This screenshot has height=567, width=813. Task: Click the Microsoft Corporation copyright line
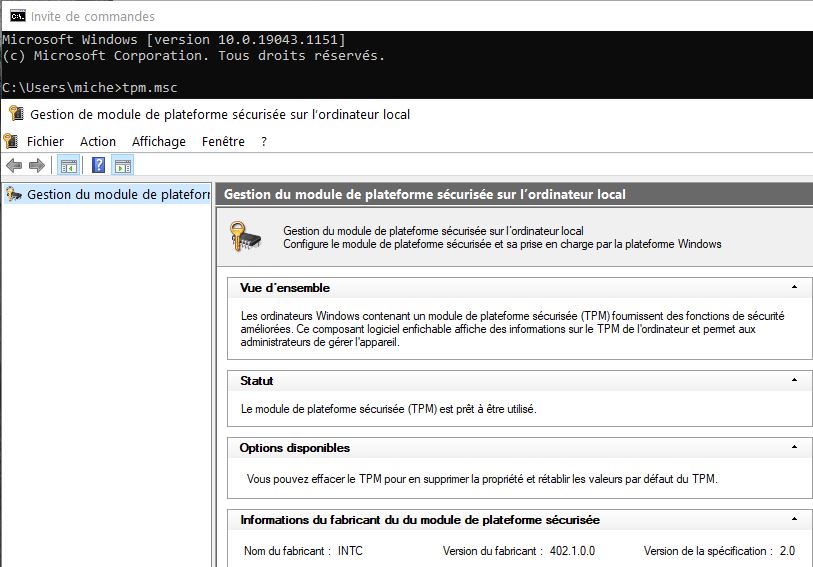[x=193, y=55]
